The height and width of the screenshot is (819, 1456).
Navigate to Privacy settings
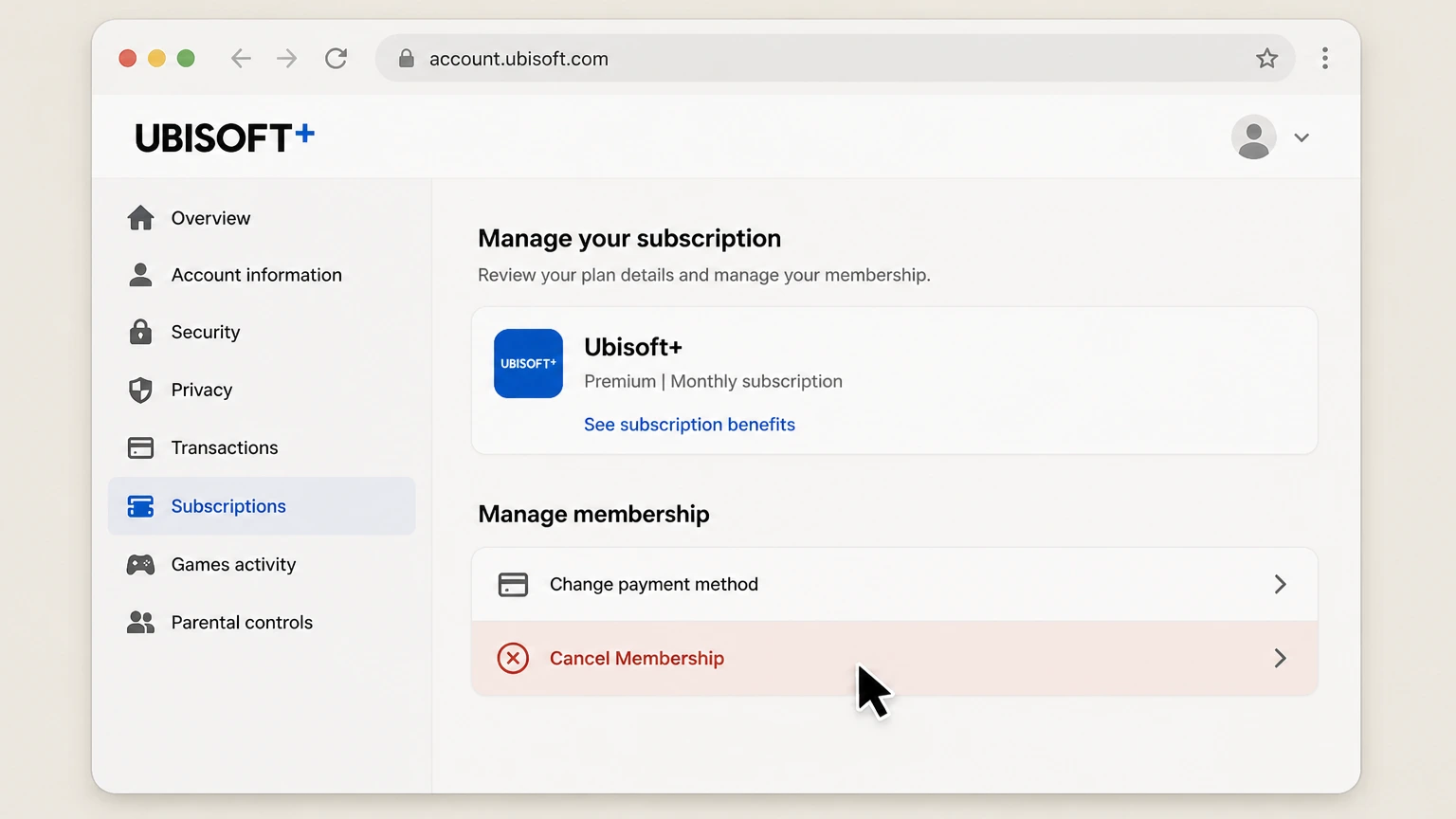262,390
